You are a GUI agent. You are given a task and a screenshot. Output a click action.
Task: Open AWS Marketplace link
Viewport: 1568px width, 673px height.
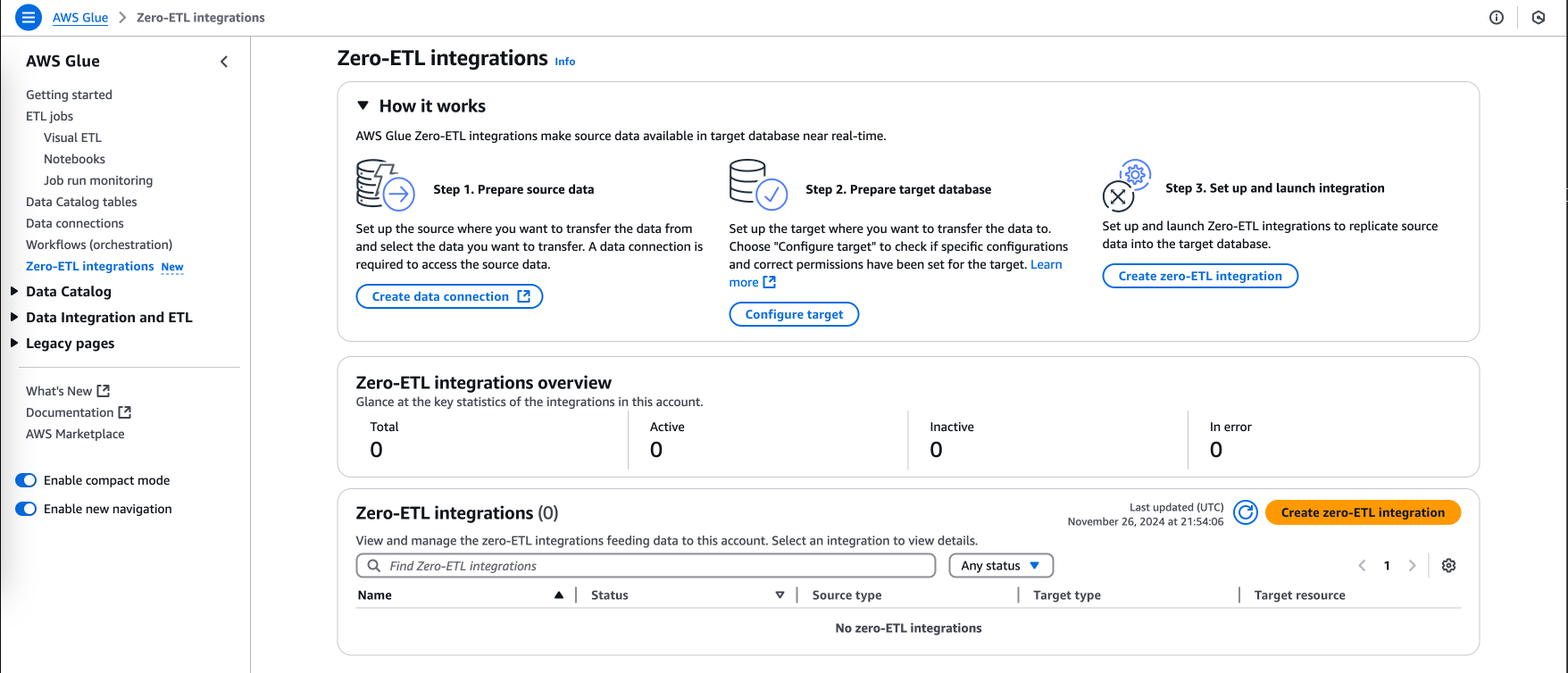pos(75,434)
